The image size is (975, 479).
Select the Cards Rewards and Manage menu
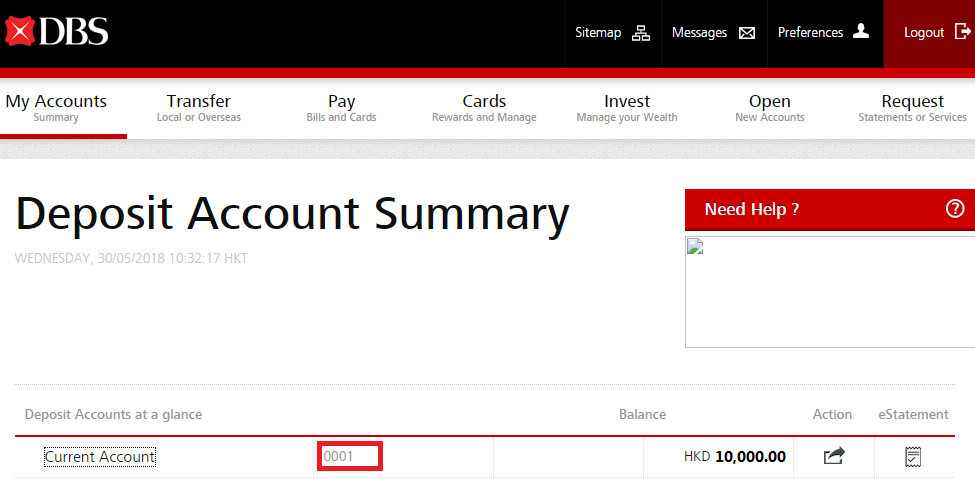(484, 108)
